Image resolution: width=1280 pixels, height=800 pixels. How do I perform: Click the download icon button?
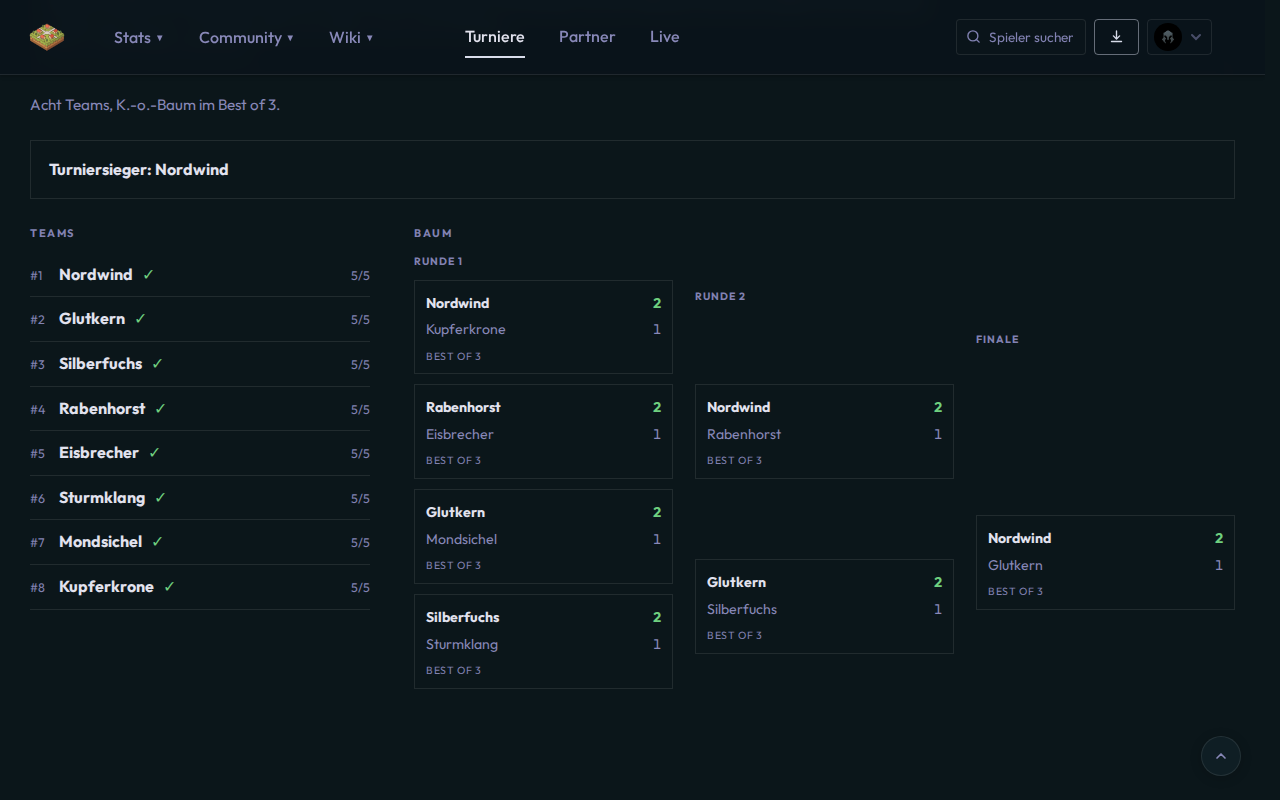(x=1116, y=37)
